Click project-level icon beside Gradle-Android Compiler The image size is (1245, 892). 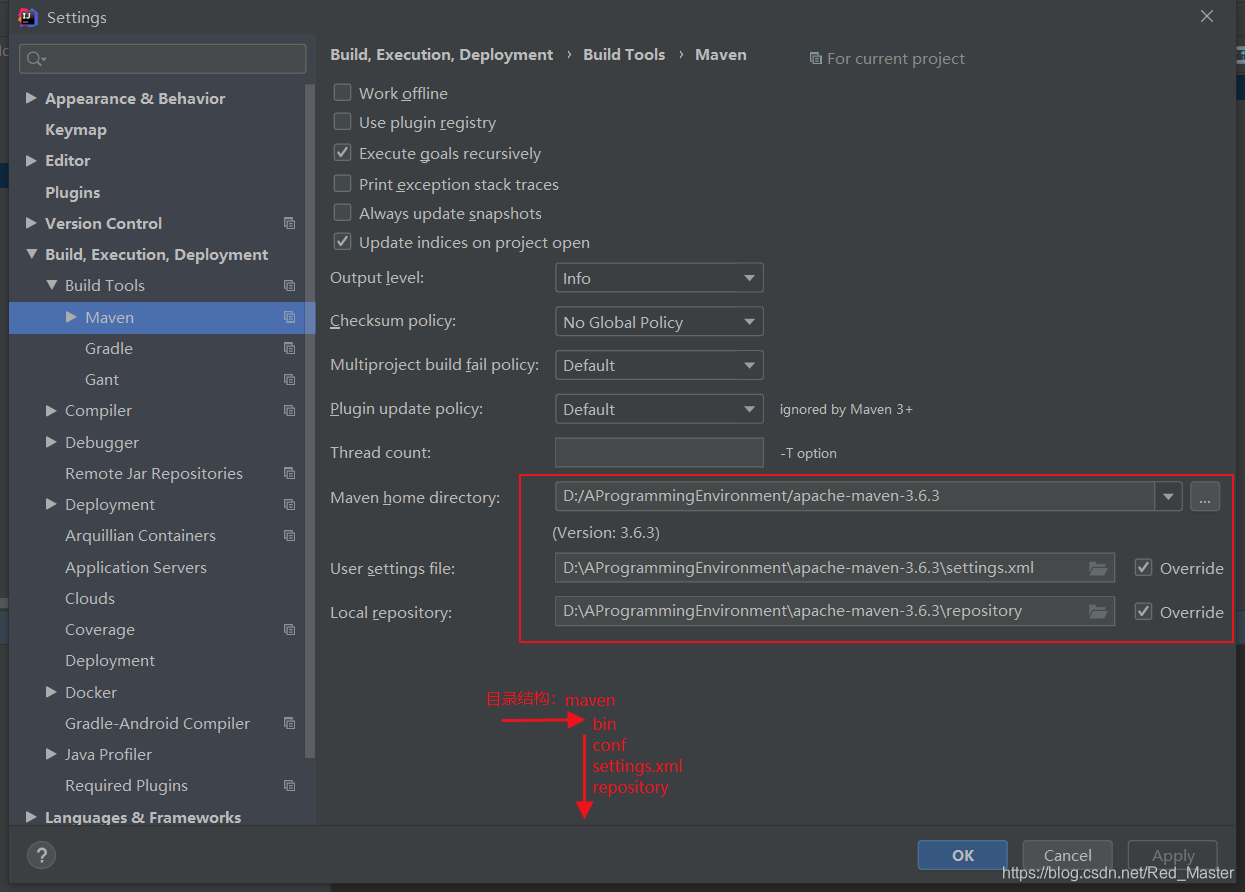click(x=289, y=723)
